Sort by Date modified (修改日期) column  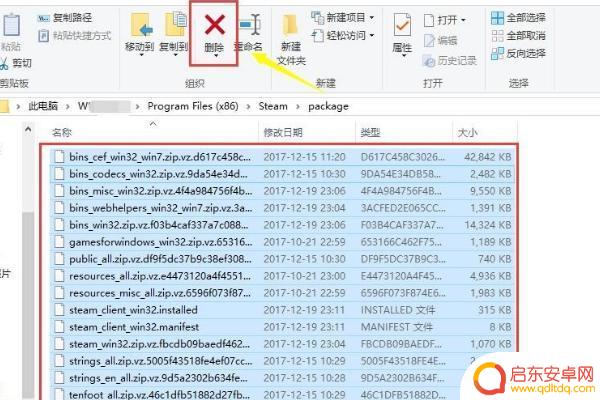307,132
